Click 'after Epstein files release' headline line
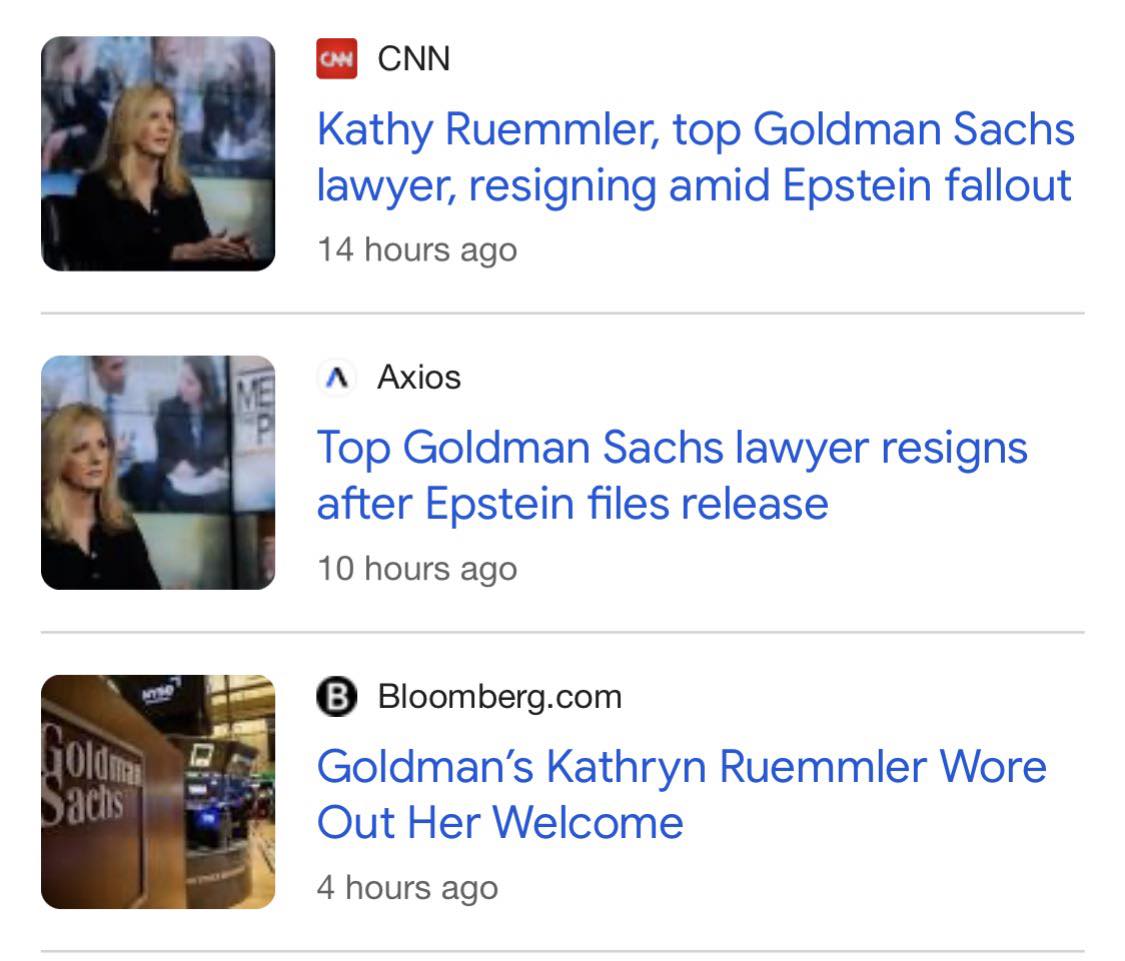The width and height of the screenshot is (1125, 961). coord(572,504)
